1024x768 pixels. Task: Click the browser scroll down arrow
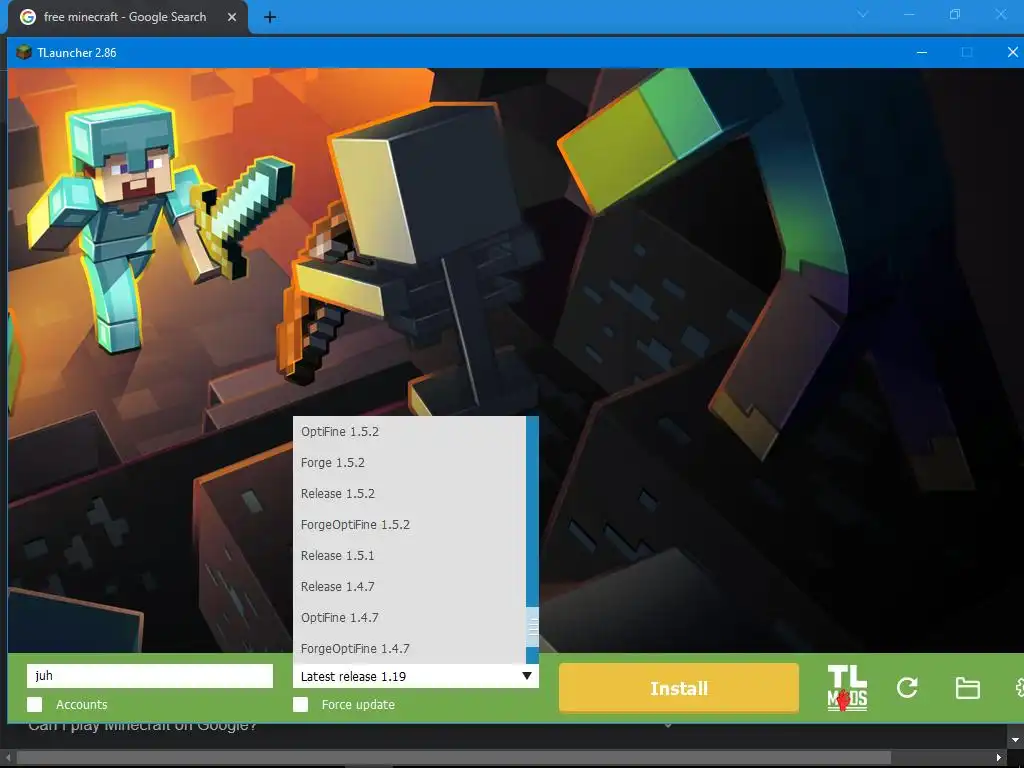point(1016,740)
